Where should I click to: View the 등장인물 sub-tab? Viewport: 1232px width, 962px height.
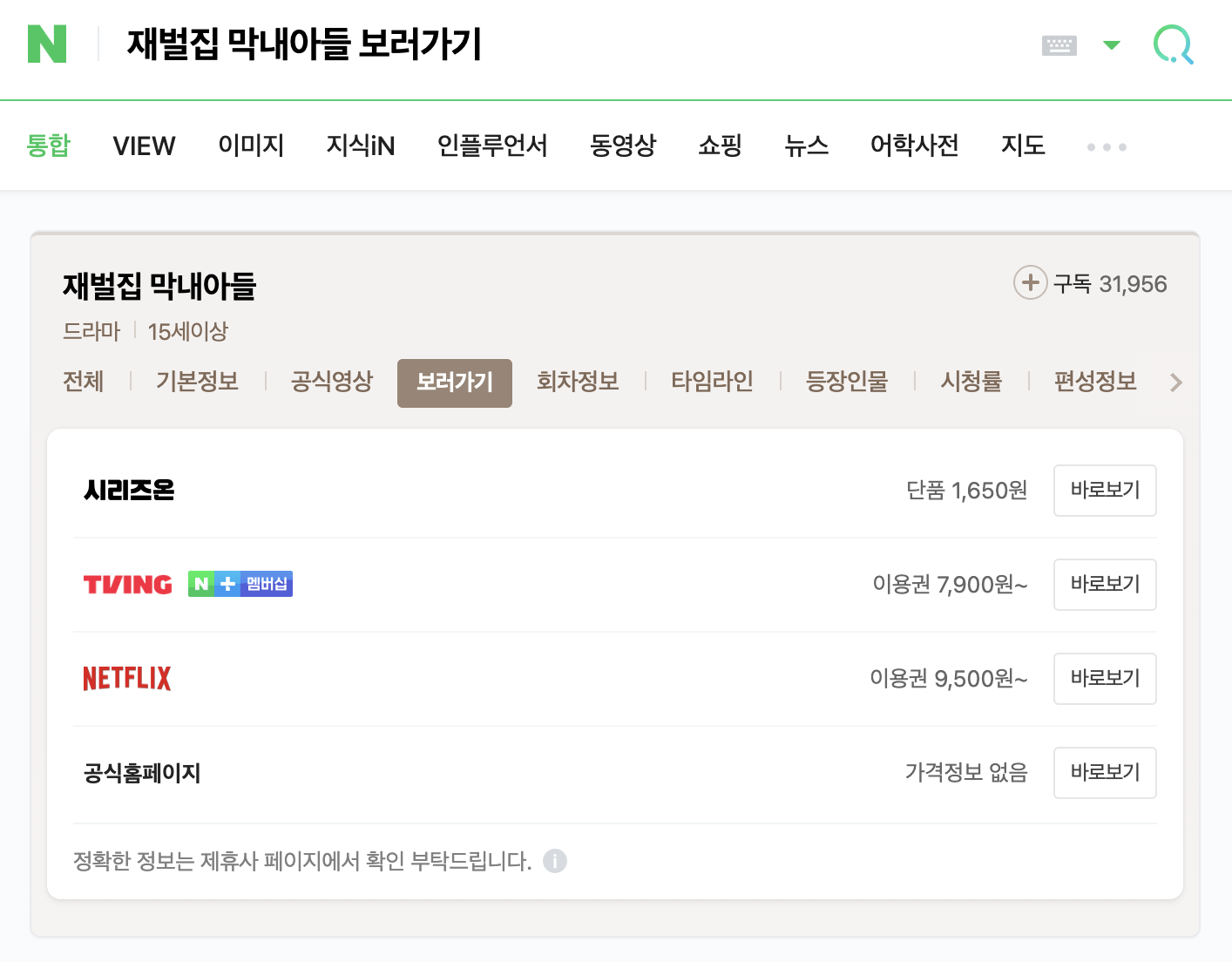pos(847,382)
